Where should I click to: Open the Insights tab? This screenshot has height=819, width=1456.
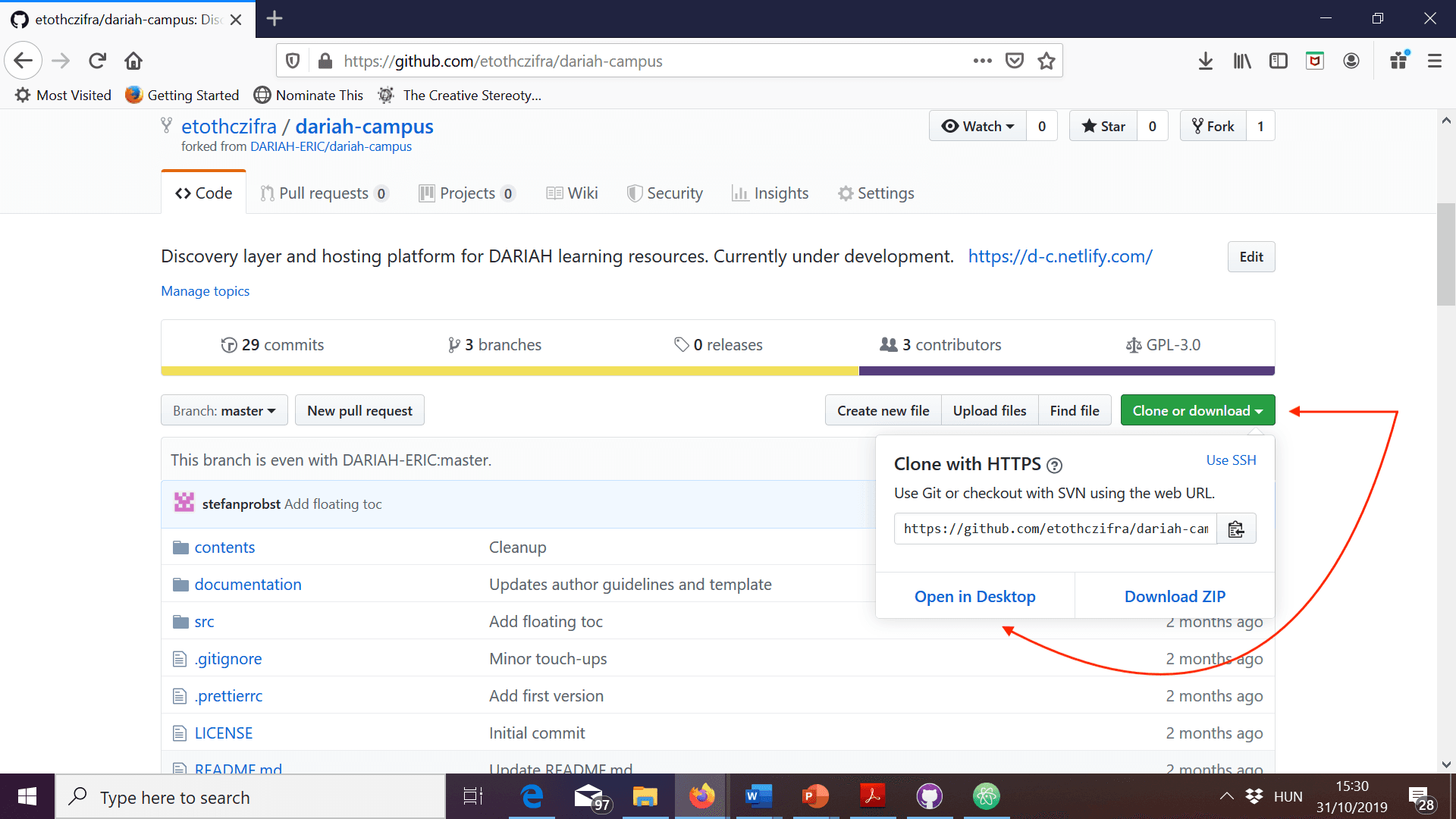point(770,193)
